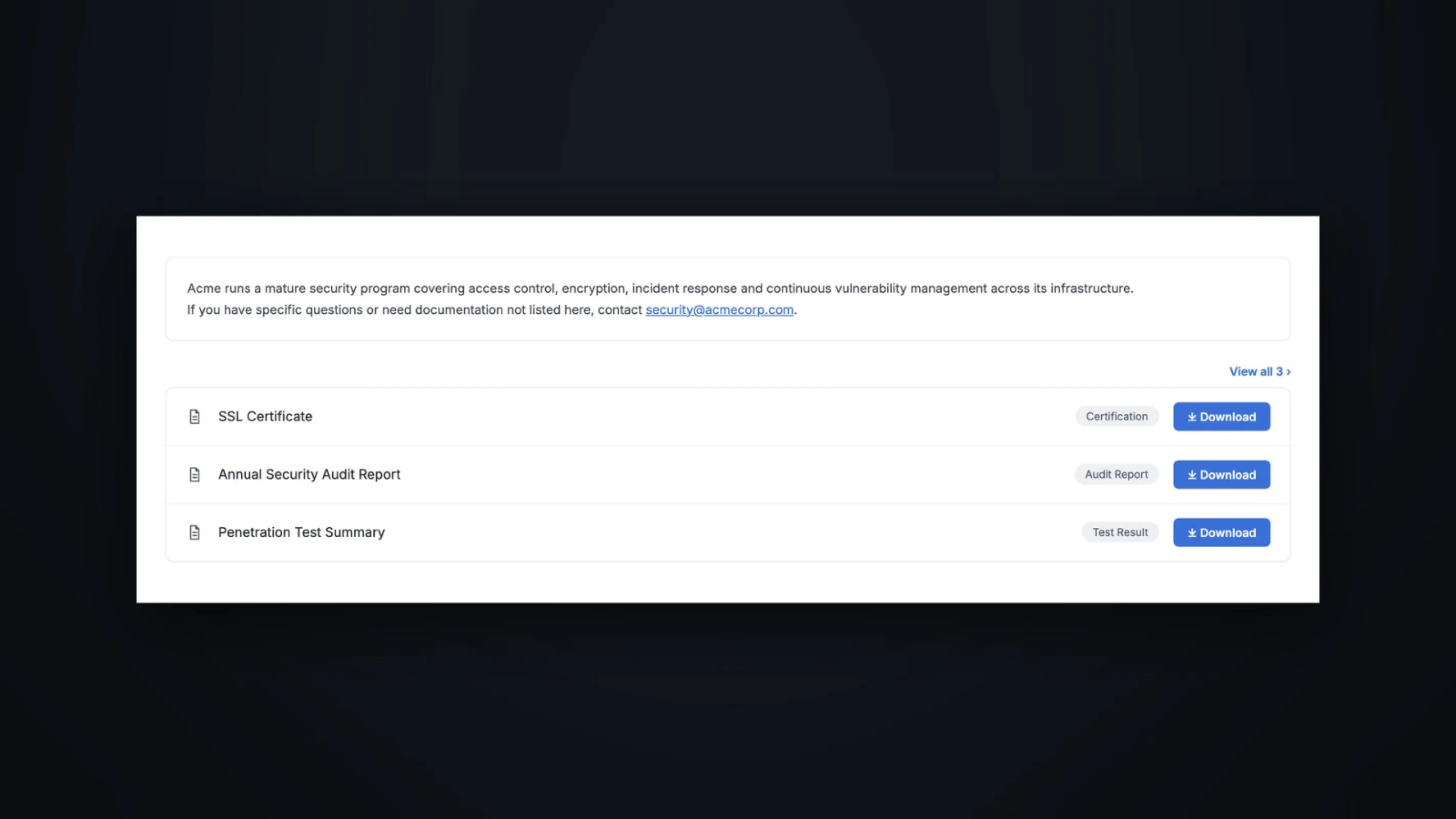The image size is (1456, 819).
Task: Select the Annual Security Audit Report title
Action: click(309, 474)
